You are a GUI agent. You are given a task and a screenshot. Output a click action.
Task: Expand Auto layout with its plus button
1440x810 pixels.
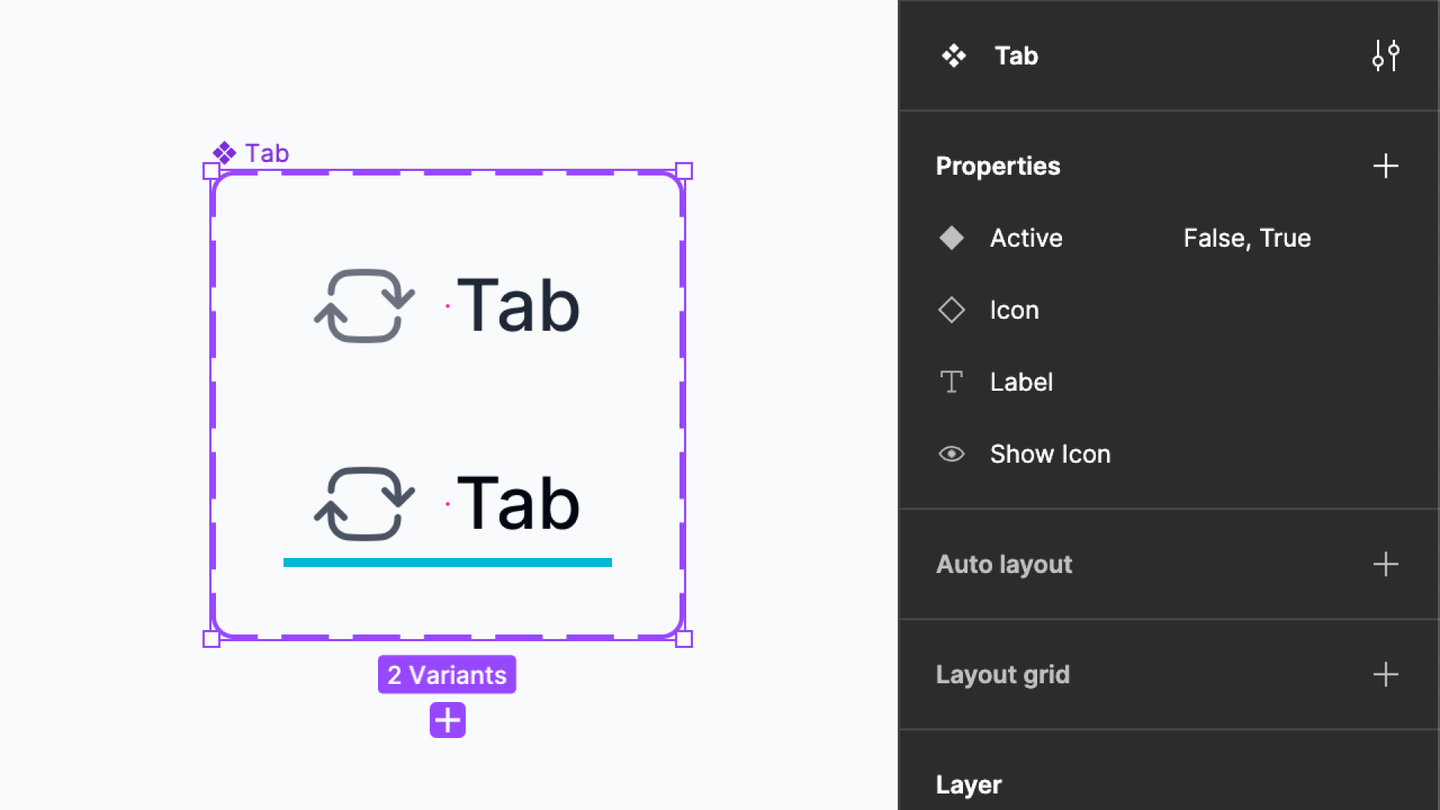[x=1385, y=564]
